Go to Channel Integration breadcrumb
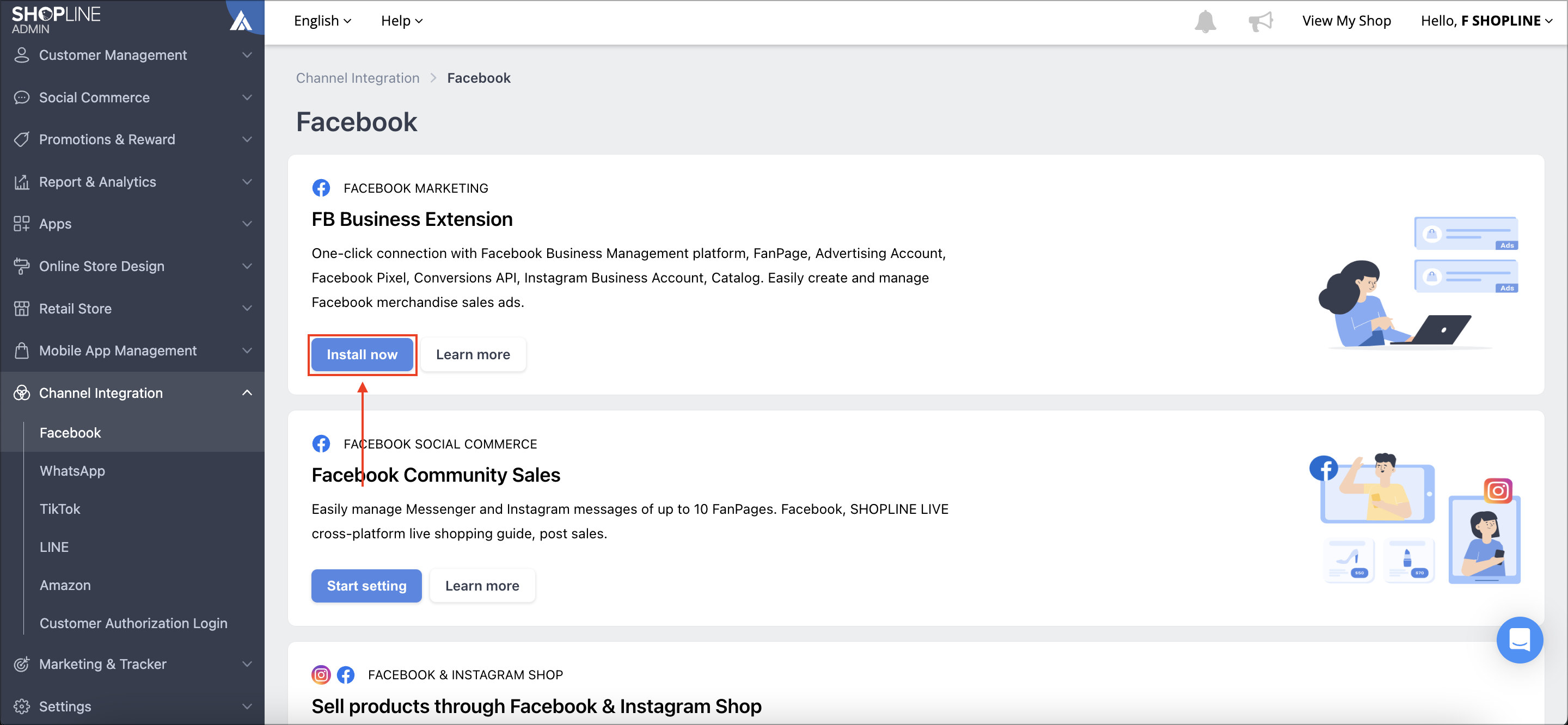 tap(358, 78)
